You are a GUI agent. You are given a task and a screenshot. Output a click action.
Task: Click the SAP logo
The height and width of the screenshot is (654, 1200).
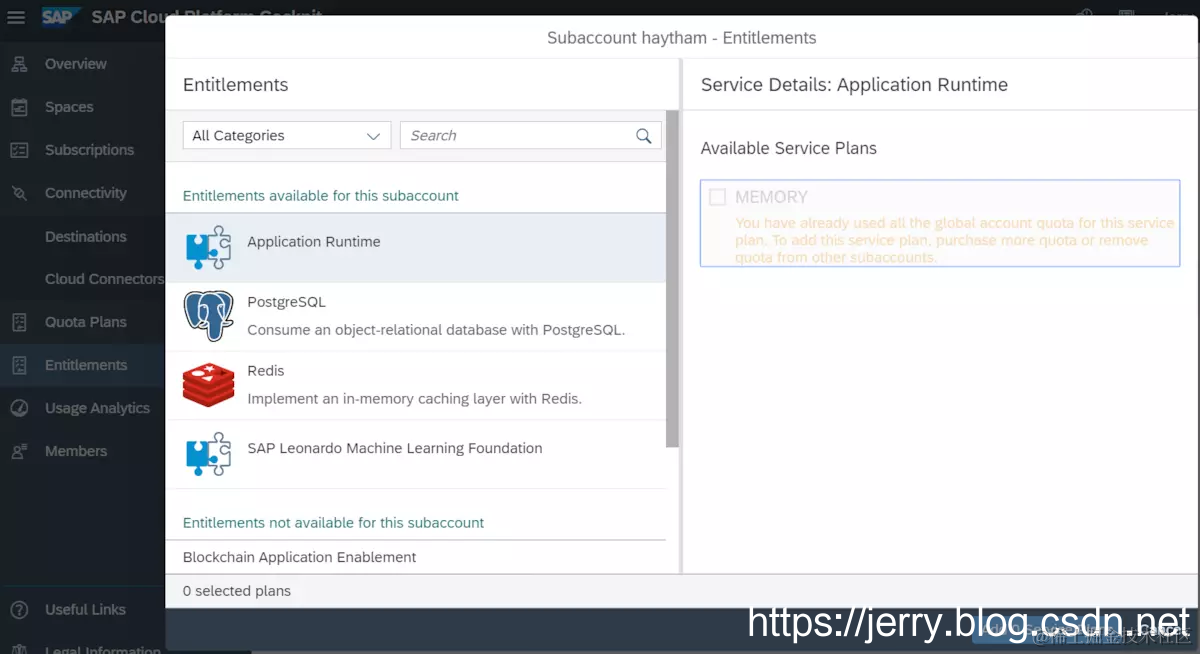[61, 17]
